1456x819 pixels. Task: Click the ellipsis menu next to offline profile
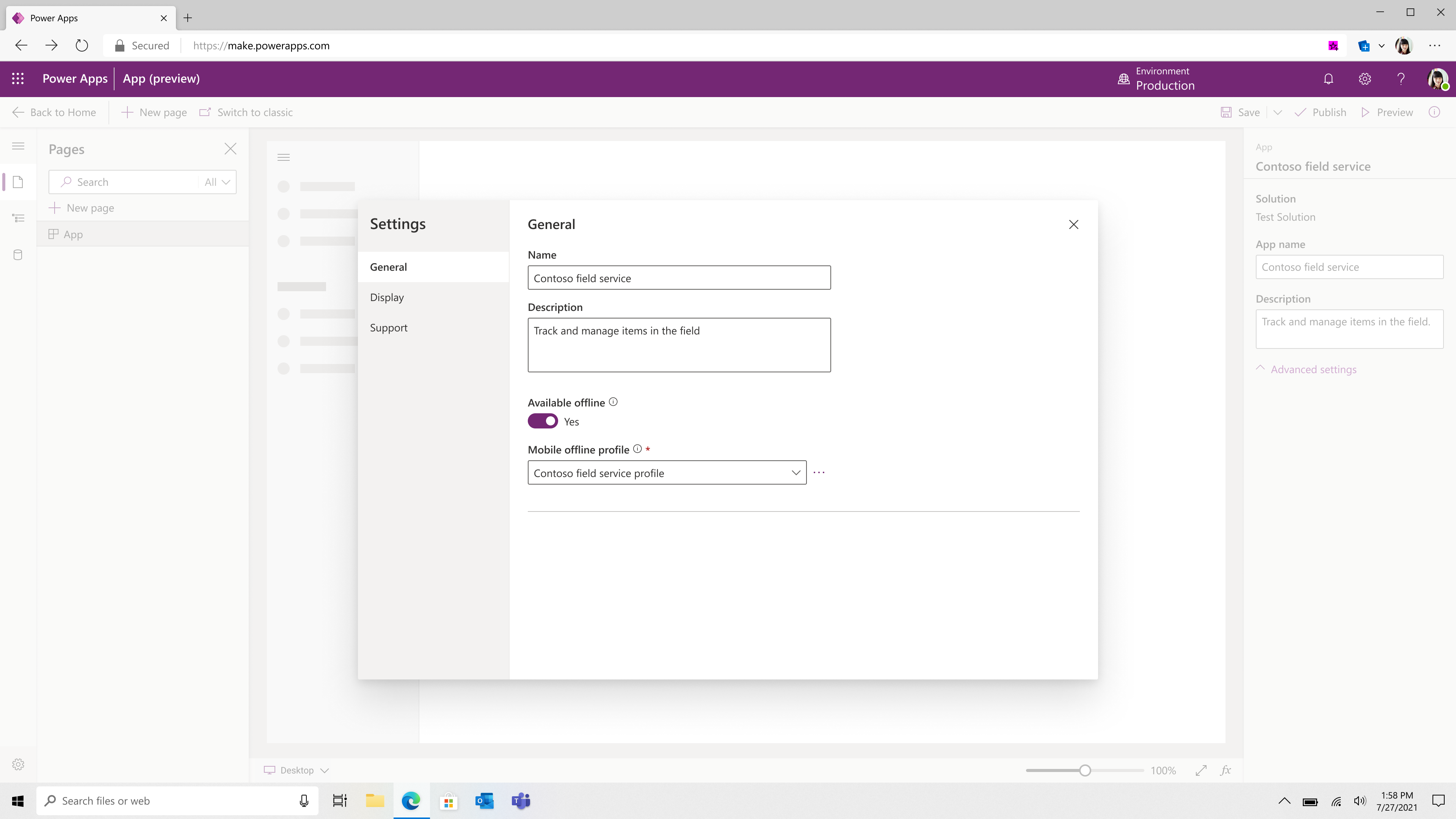tap(819, 472)
